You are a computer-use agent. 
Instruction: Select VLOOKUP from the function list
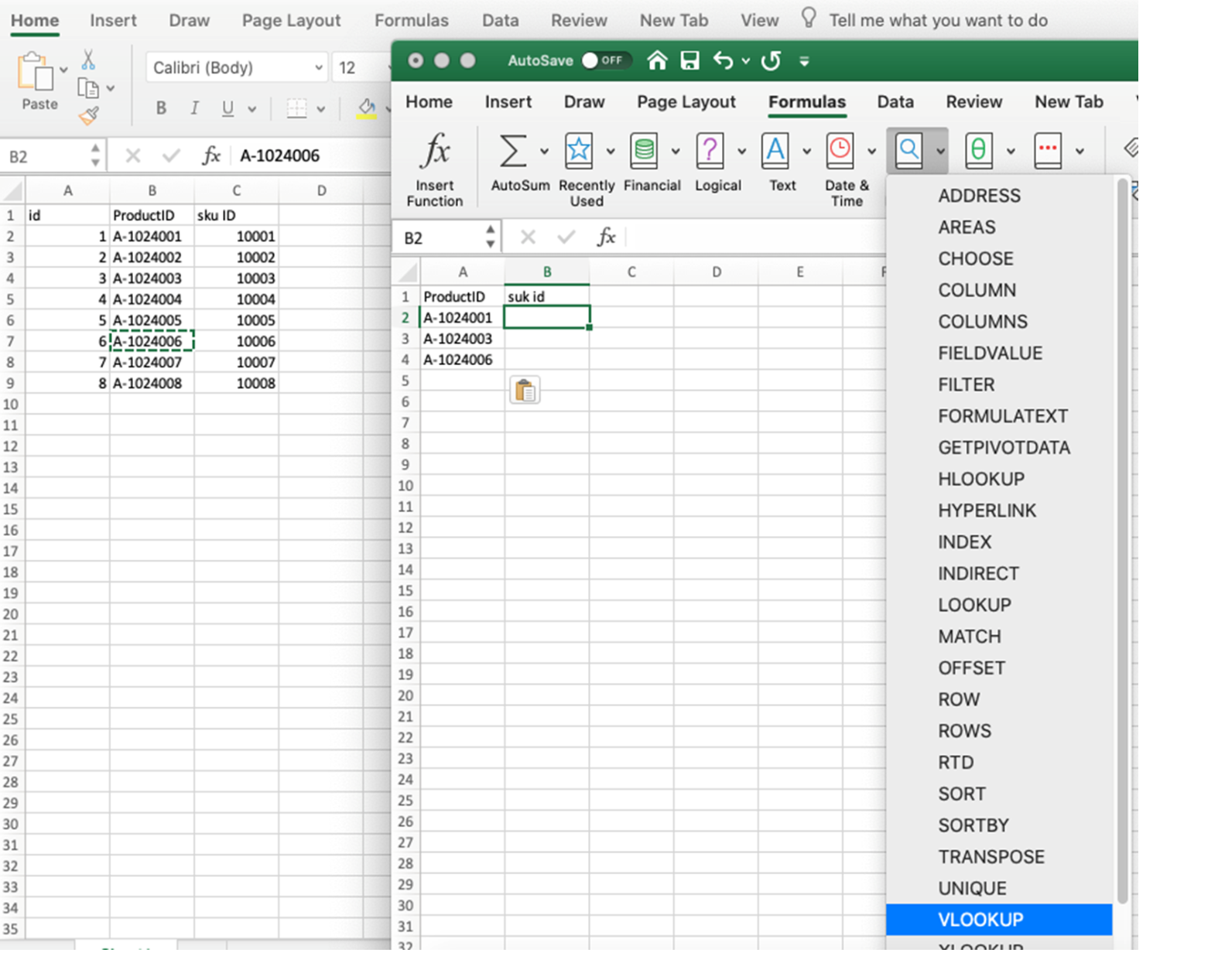[999, 919]
